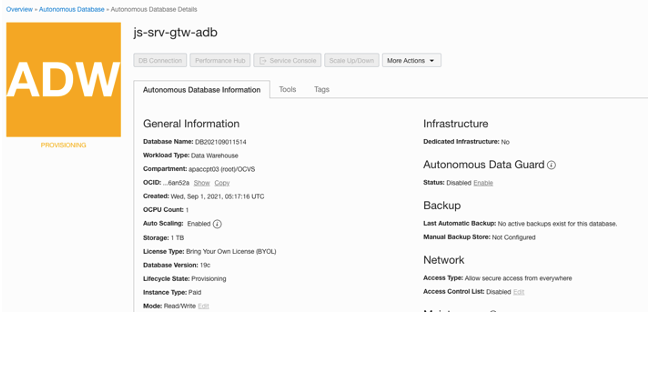The height and width of the screenshot is (373, 656).
Task: Click the Service Console external-link icon
Action: (x=263, y=61)
